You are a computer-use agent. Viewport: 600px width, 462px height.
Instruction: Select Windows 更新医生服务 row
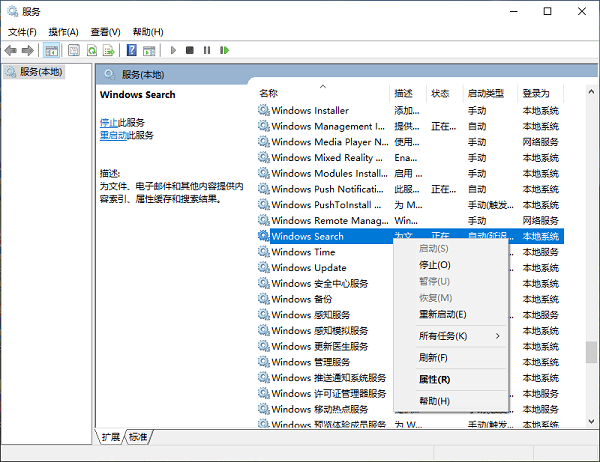click(325, 346)
